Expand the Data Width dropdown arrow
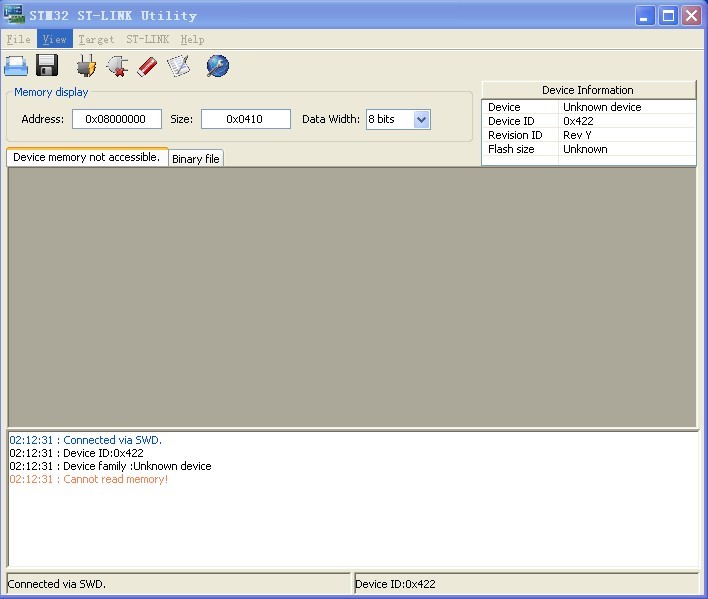 point(421,120)
